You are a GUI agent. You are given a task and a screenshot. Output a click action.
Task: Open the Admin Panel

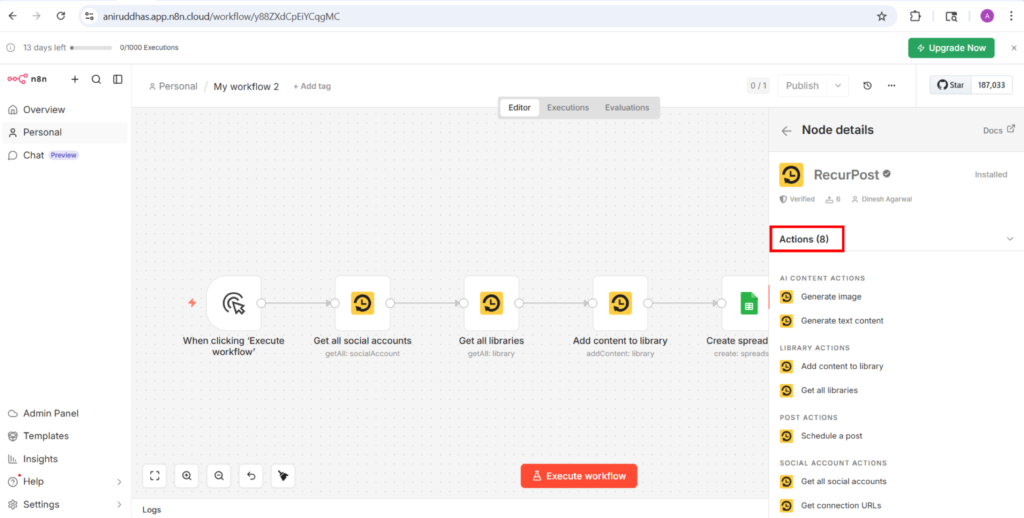coord(65,413)
